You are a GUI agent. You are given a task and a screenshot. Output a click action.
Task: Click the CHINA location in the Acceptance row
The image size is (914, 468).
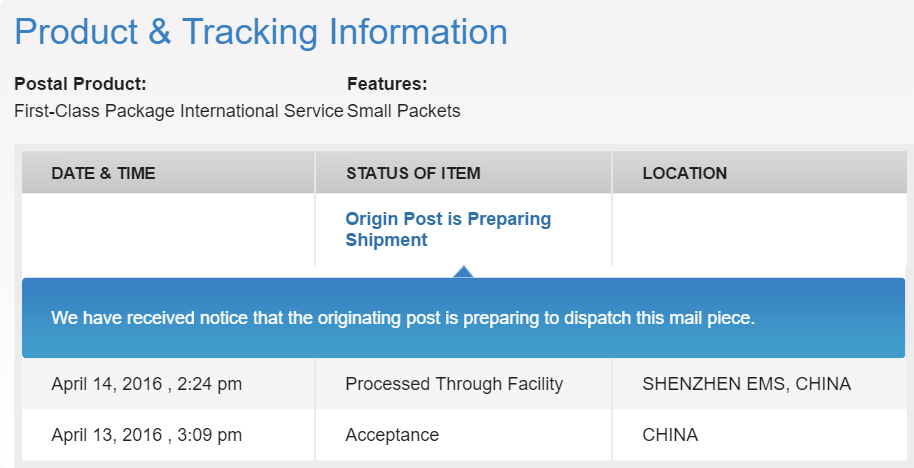click(x=670, y=435)
